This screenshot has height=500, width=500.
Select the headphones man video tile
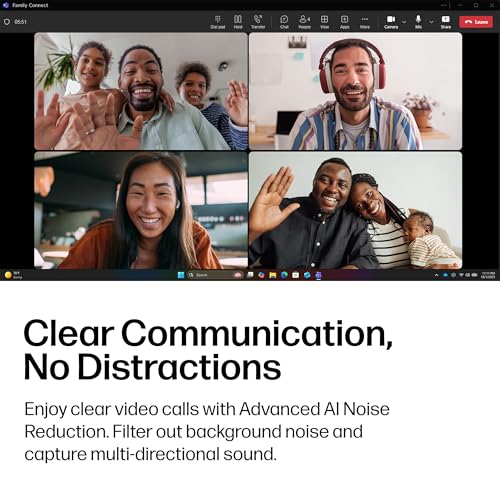coord(355,91)
